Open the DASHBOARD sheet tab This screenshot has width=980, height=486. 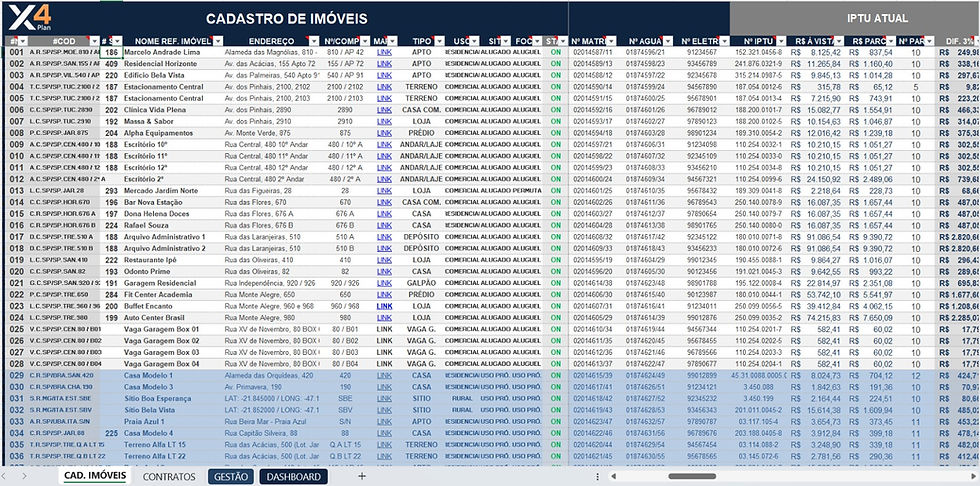click(x=293, y=477)
